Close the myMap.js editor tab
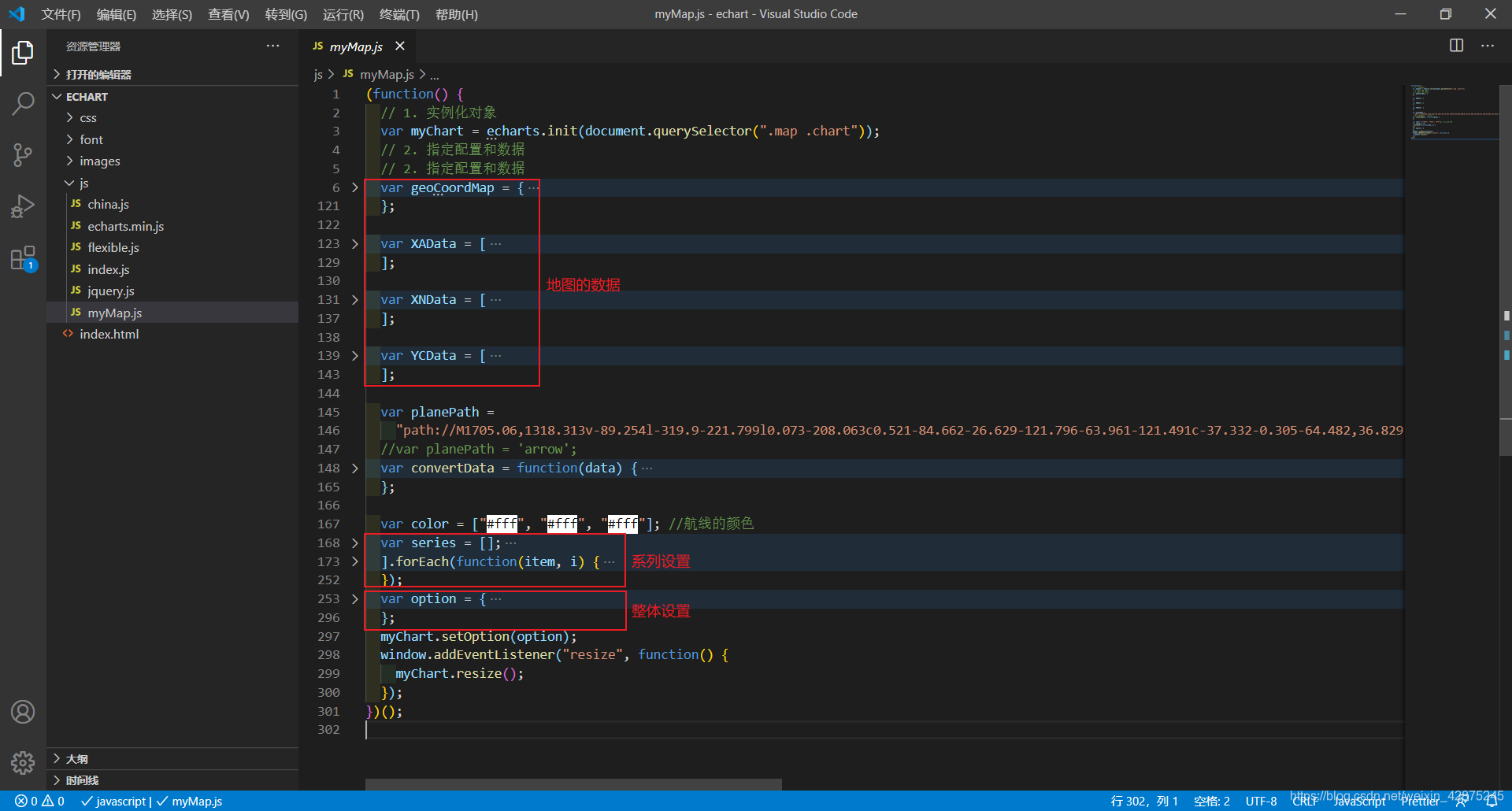Image resolution: width=1512 pixels, height=811 pixels. (400, 46)
